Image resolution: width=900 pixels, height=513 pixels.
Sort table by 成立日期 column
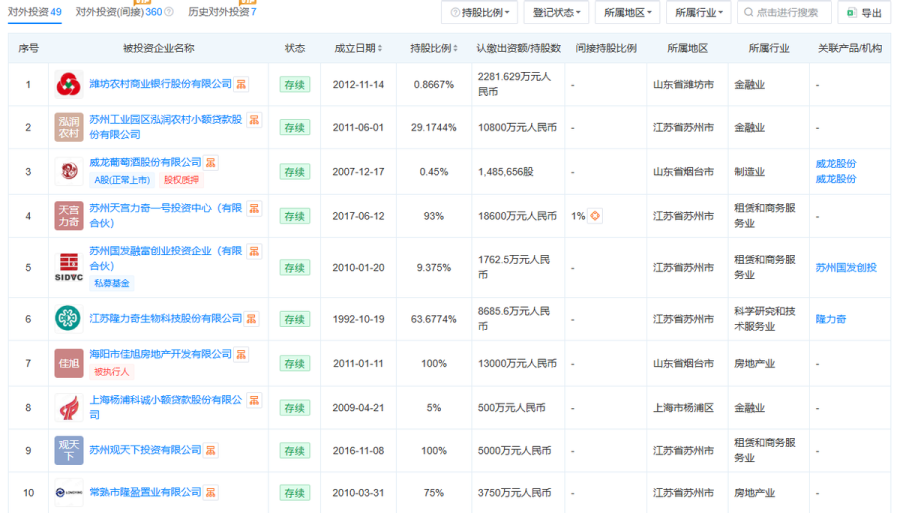(358, 48)
